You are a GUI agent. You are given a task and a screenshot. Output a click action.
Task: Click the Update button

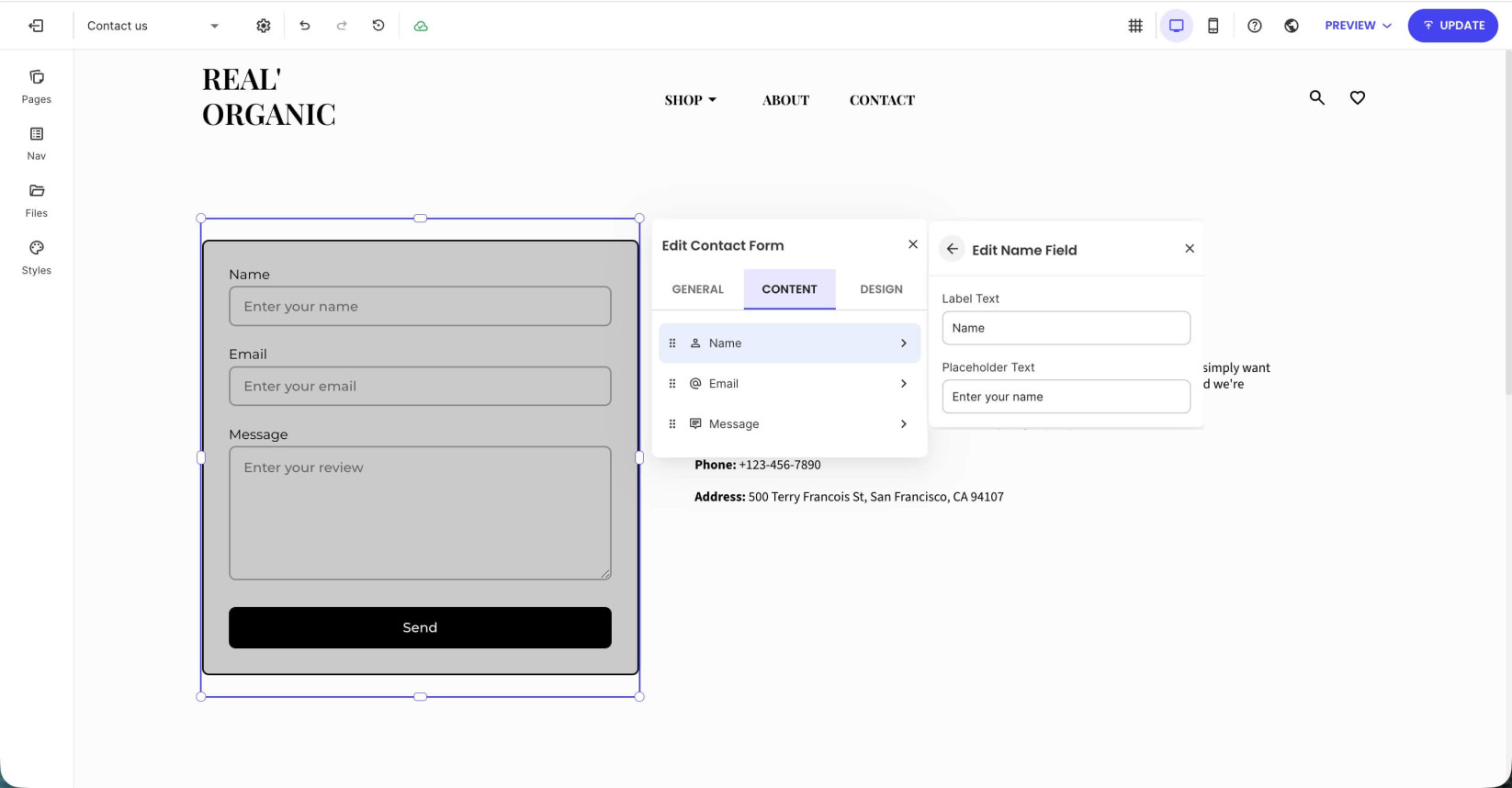point(1453,26)
